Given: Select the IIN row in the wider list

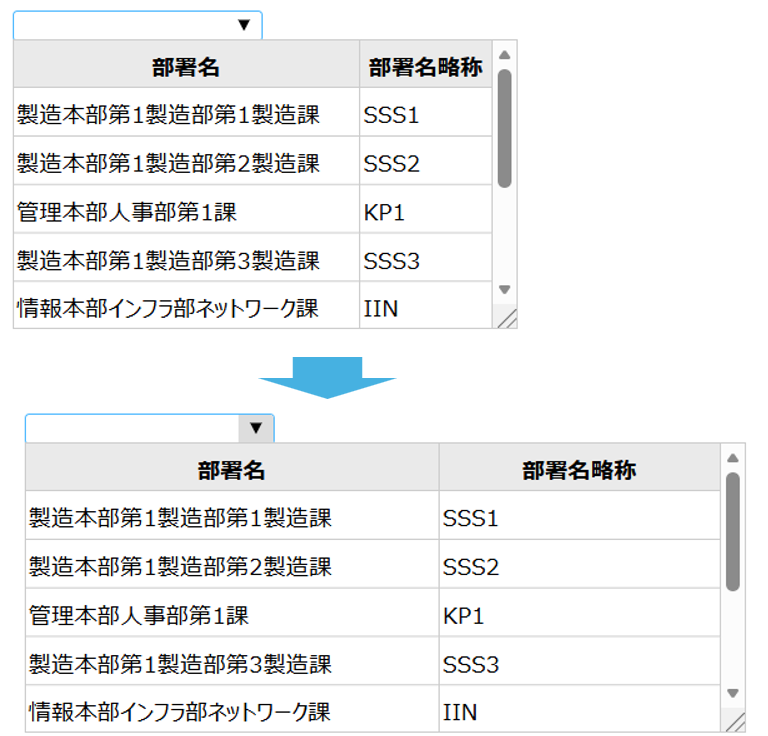Looking at the screenshot, I should tap(460, 712).
